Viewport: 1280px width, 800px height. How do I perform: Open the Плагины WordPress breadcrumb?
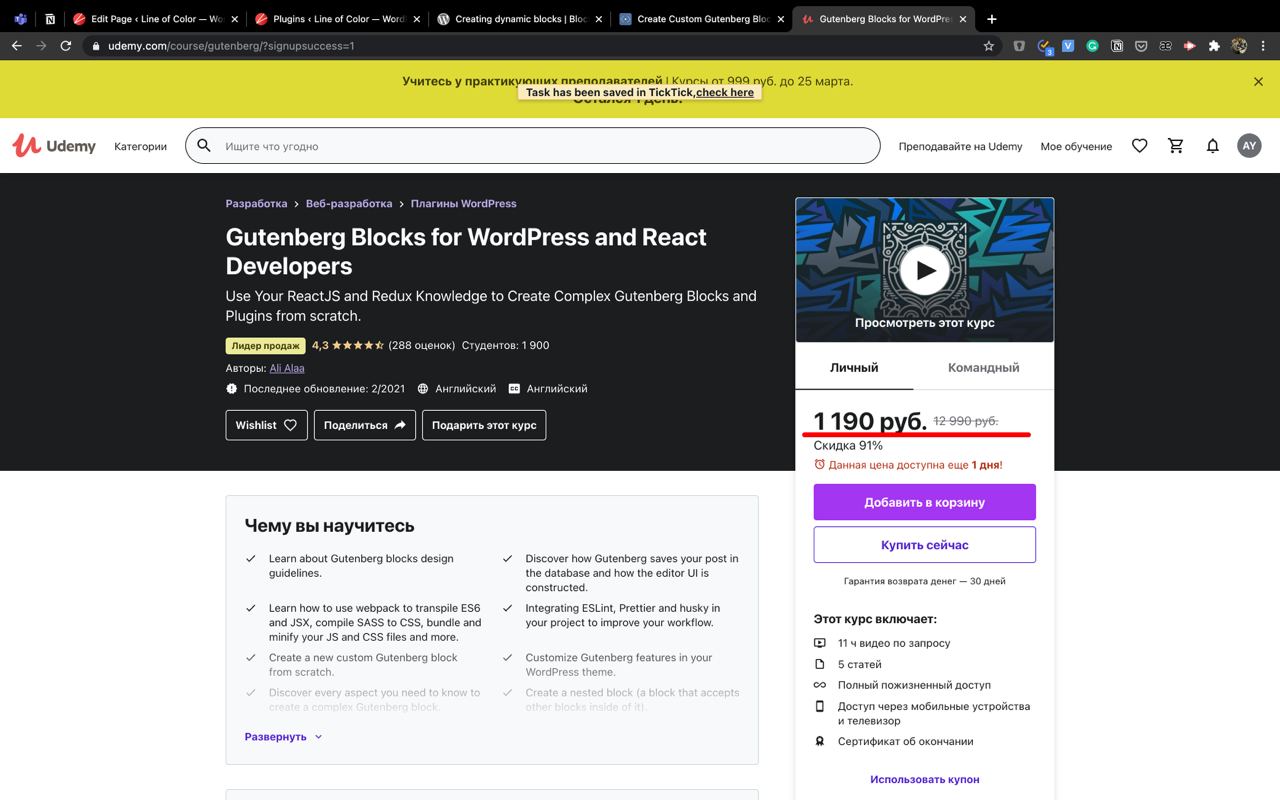464,203
